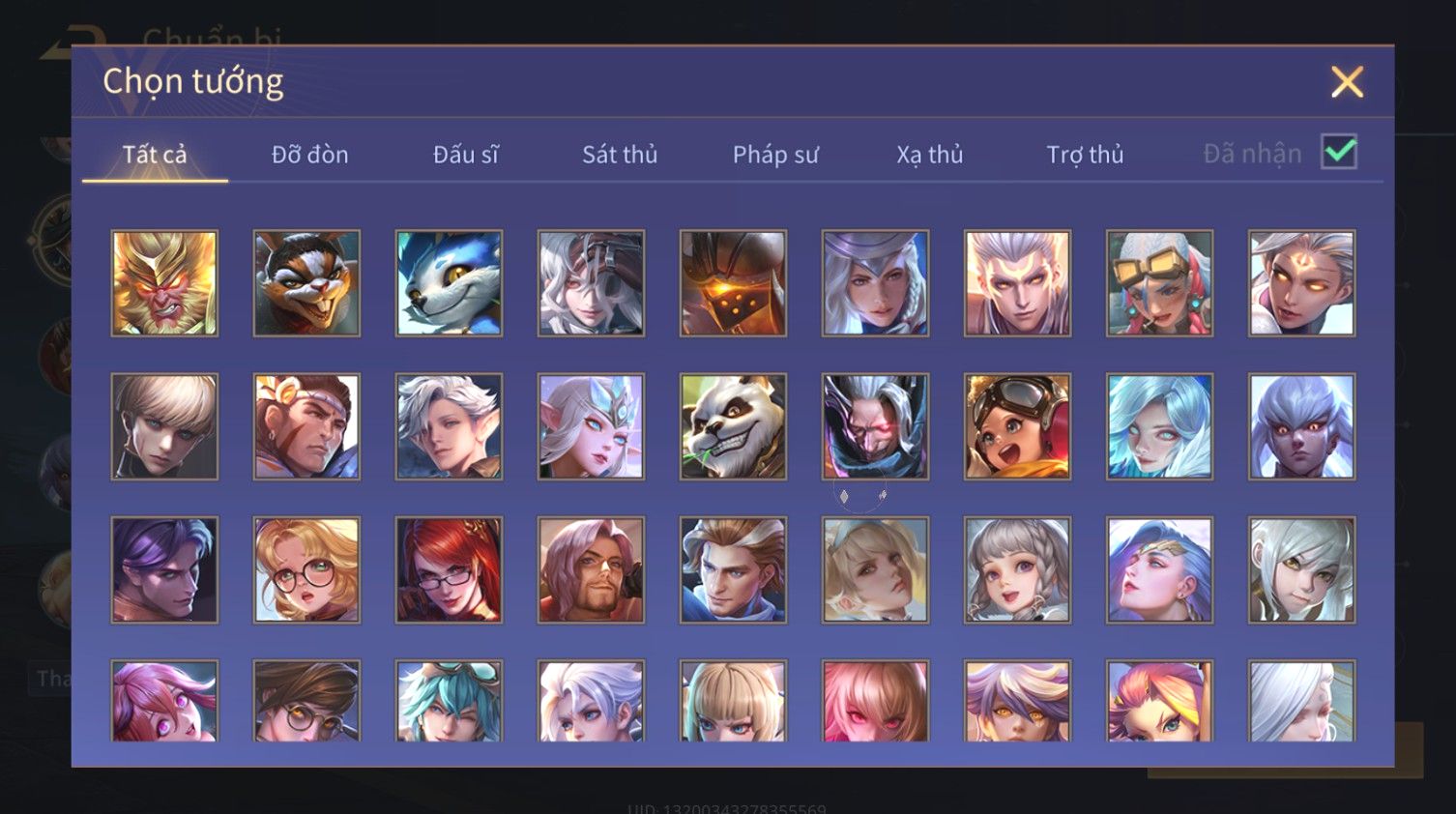Viewport: 1456px width, 814px height.
Task: Switch to the Trợ thủ tab
Action: [1085, 155]
